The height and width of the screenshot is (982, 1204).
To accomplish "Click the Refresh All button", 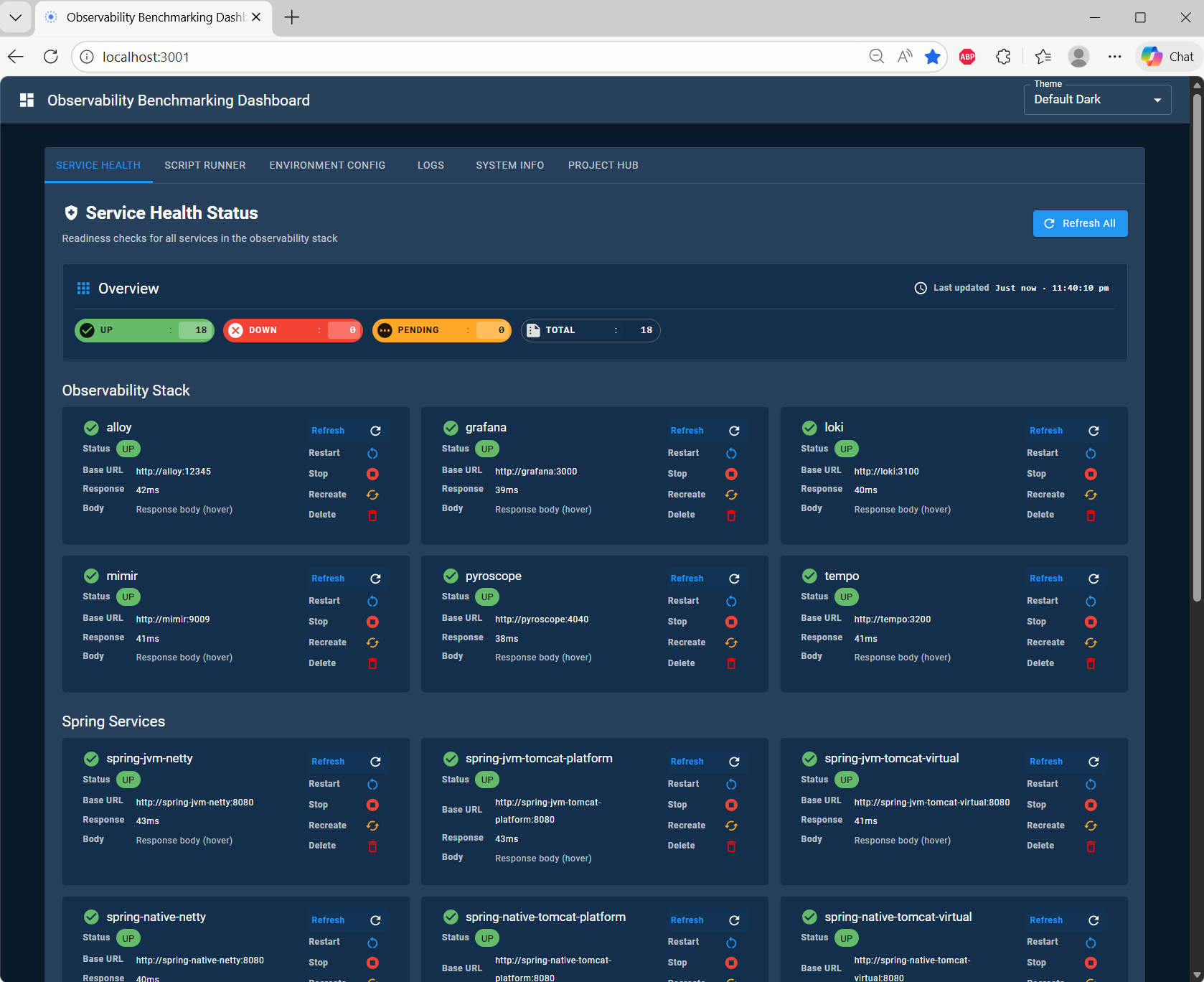I will [x=1080, y=223].
